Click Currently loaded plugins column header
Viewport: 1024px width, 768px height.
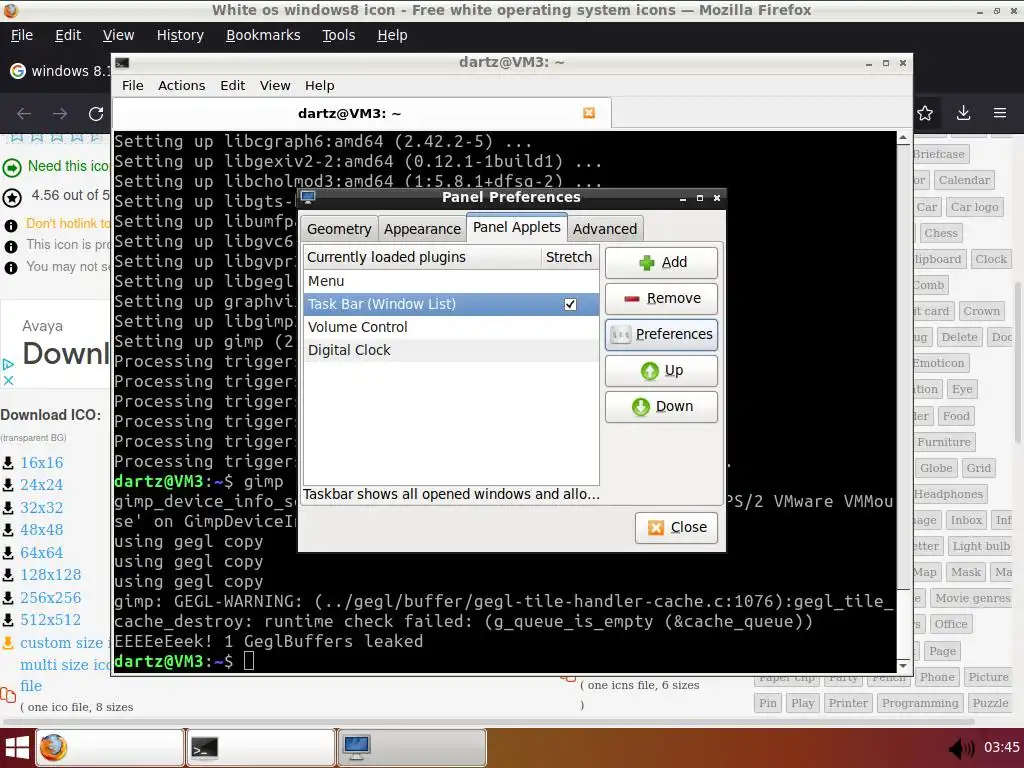pyautogui.click(x=422, y=257)
